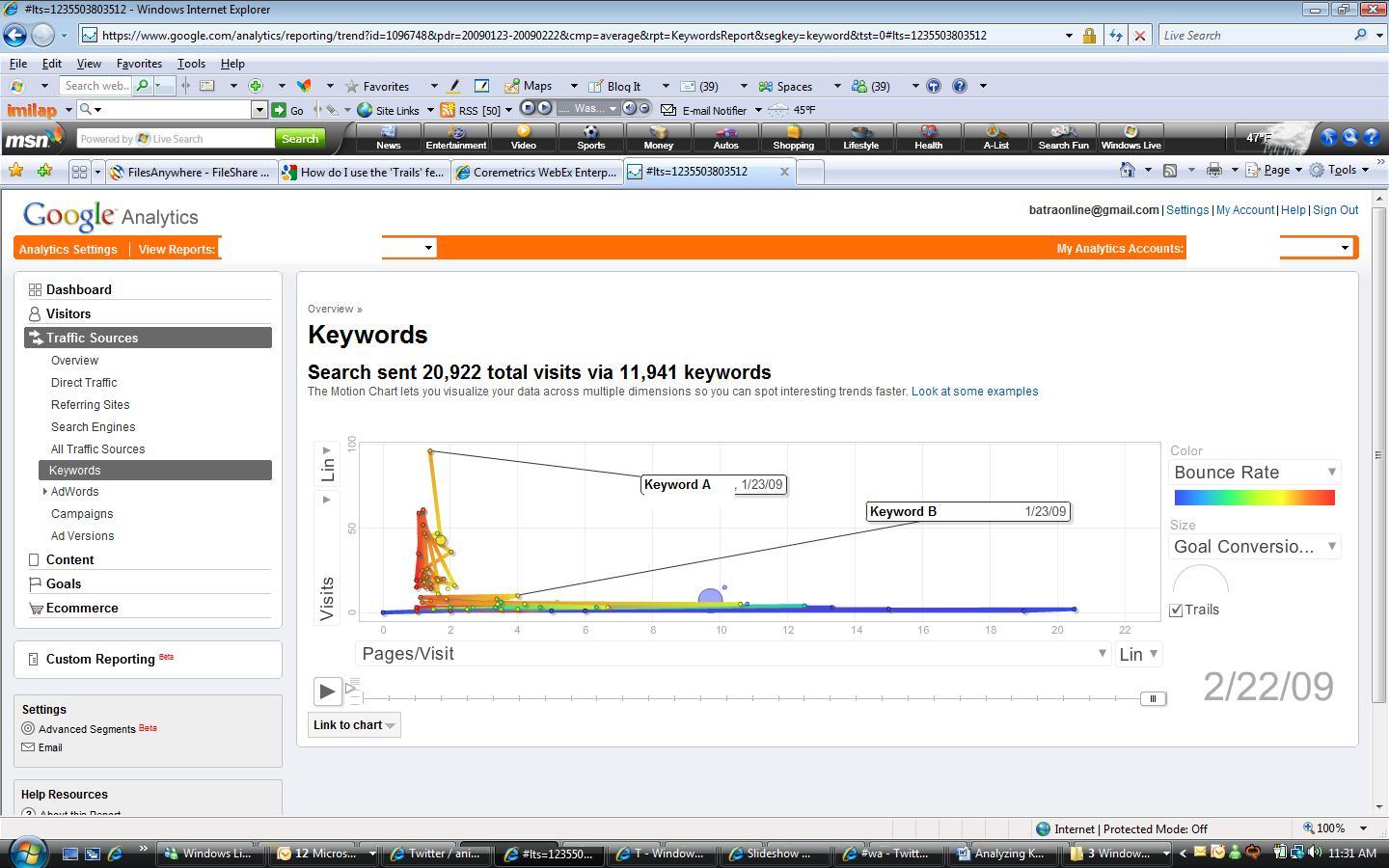Open the View menu
This screenshot has width=1389, height=868.
[89, 64]
